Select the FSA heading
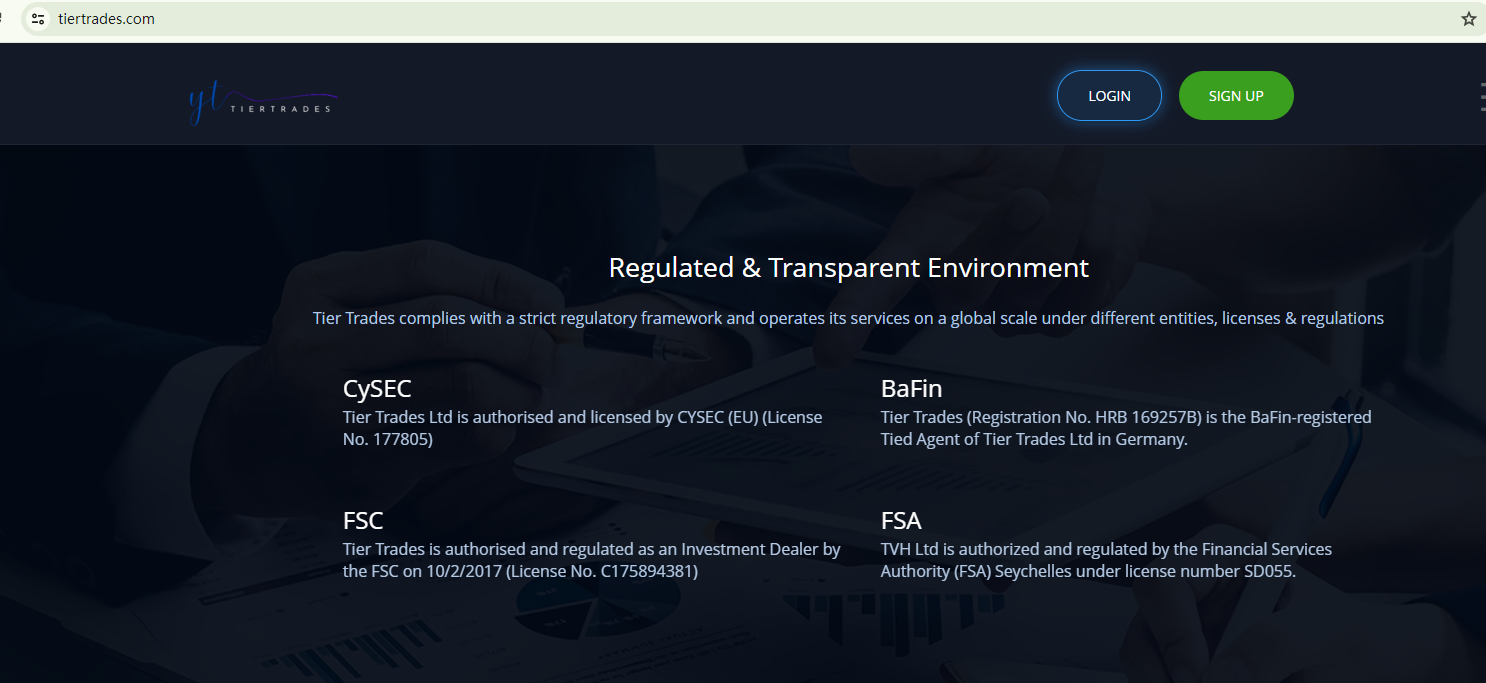Viewport: 1486px width, 683px height. (x=901, y=521)
